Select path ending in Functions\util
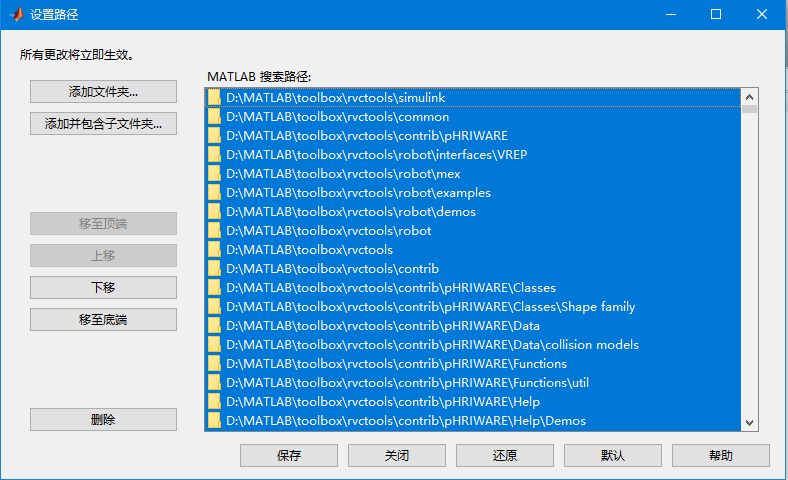The width and height of the screenshot is (788, 480). 473,382
